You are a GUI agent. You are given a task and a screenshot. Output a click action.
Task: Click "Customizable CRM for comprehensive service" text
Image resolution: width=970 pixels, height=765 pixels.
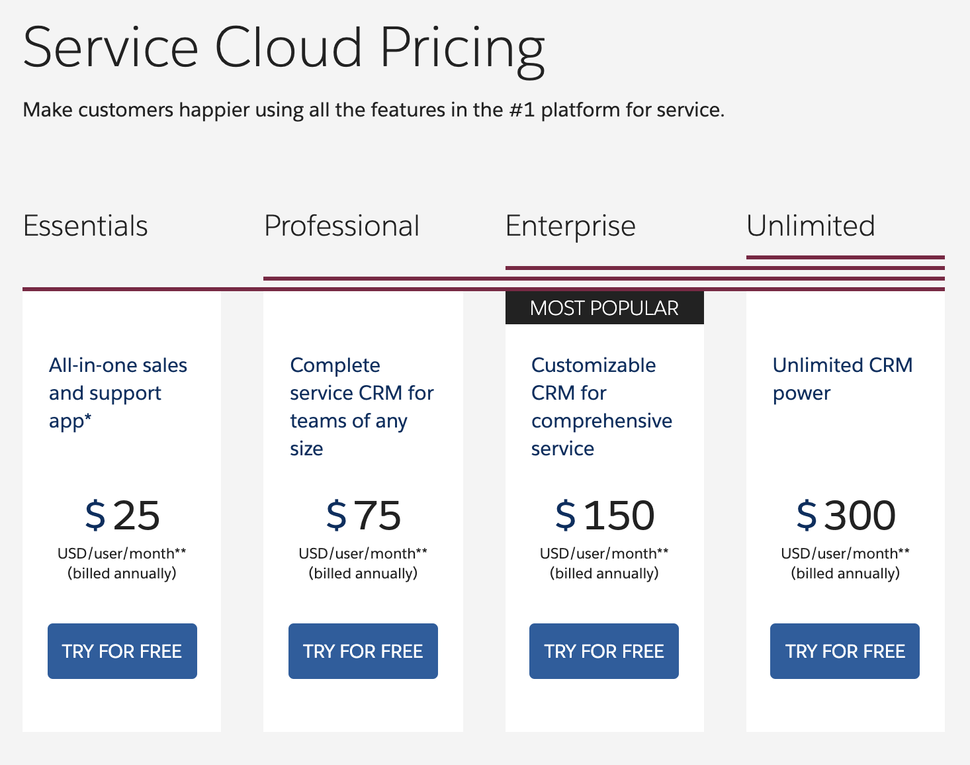tap(601, 407)
